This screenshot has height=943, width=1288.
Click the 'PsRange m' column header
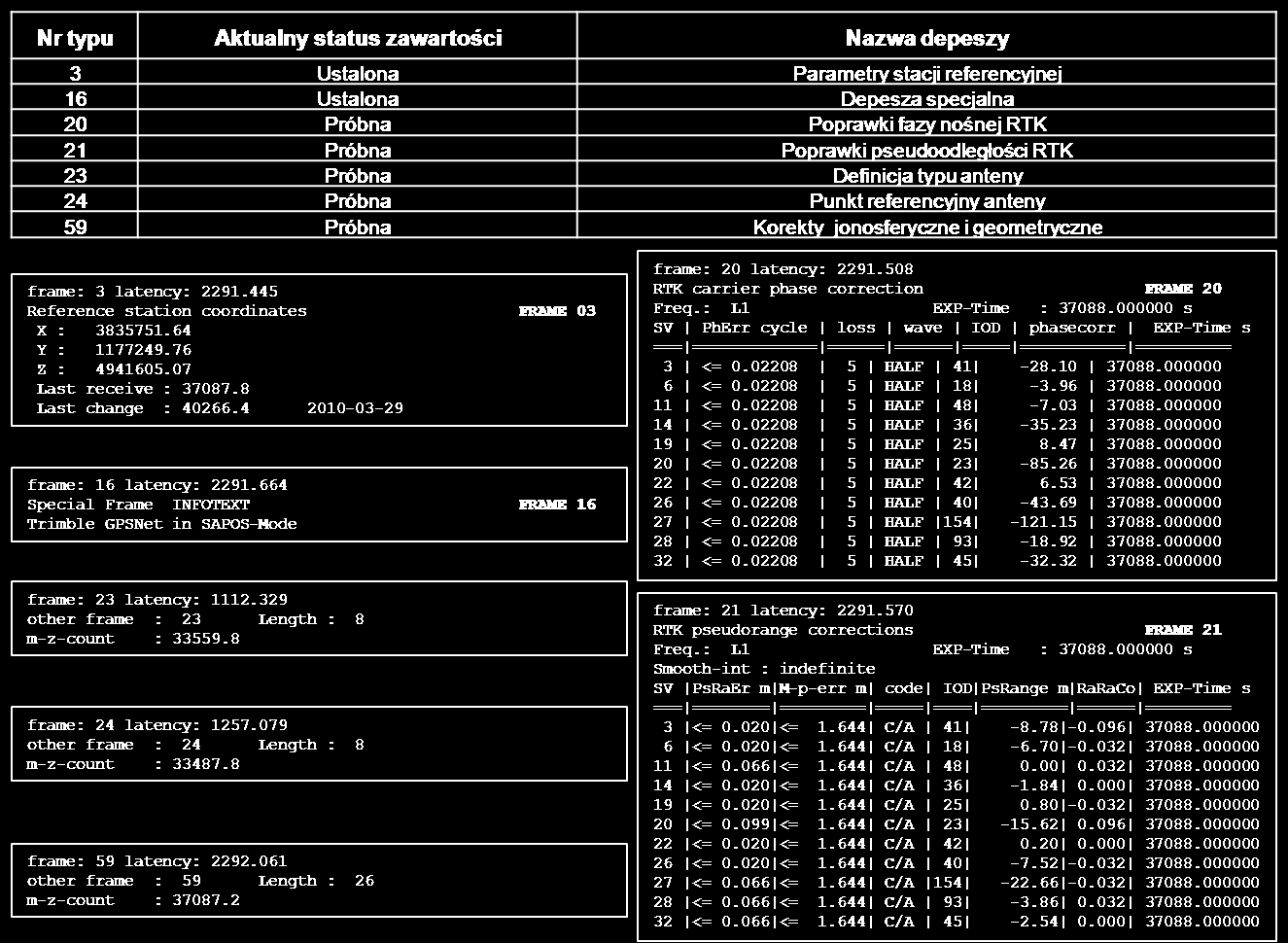(1025, 688)
